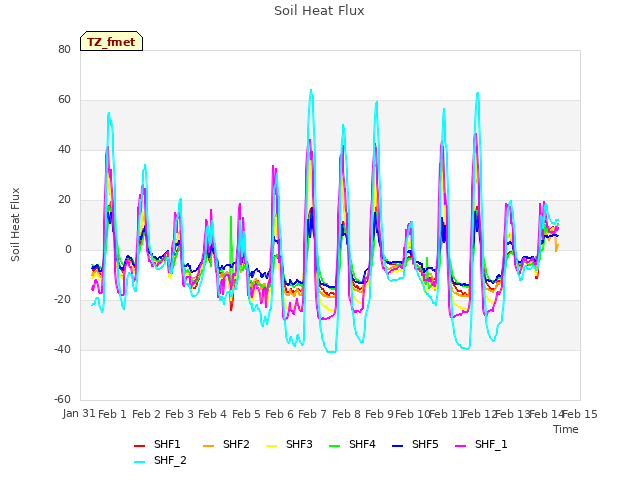Toggle SHF_2 legend entry
Screen dimensions: 640x480
pyautogui.click(x=160, y=461)
